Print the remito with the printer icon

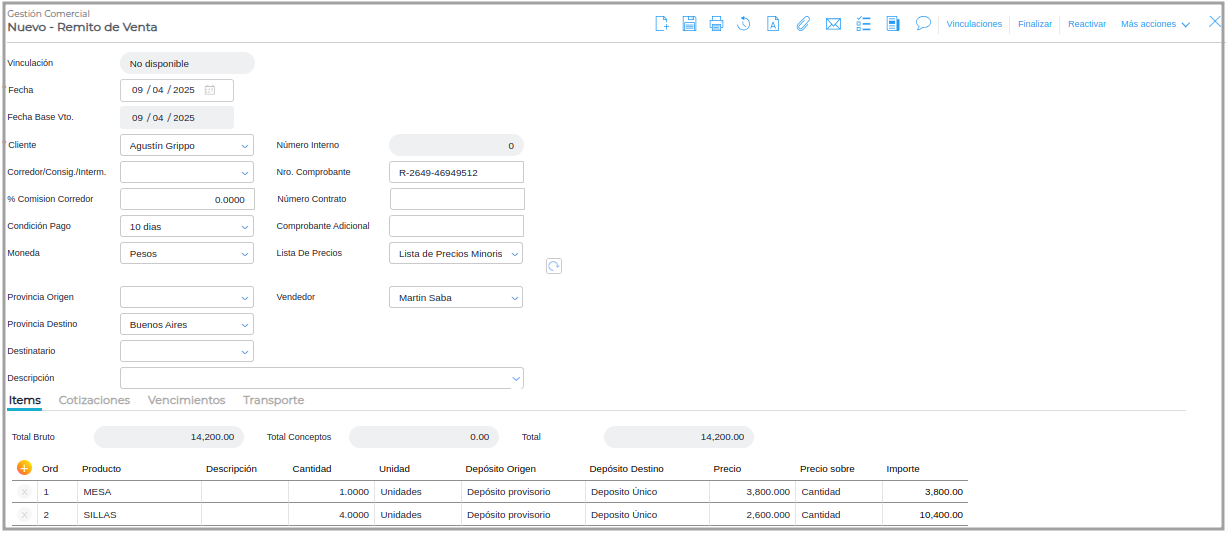point(716,24)
